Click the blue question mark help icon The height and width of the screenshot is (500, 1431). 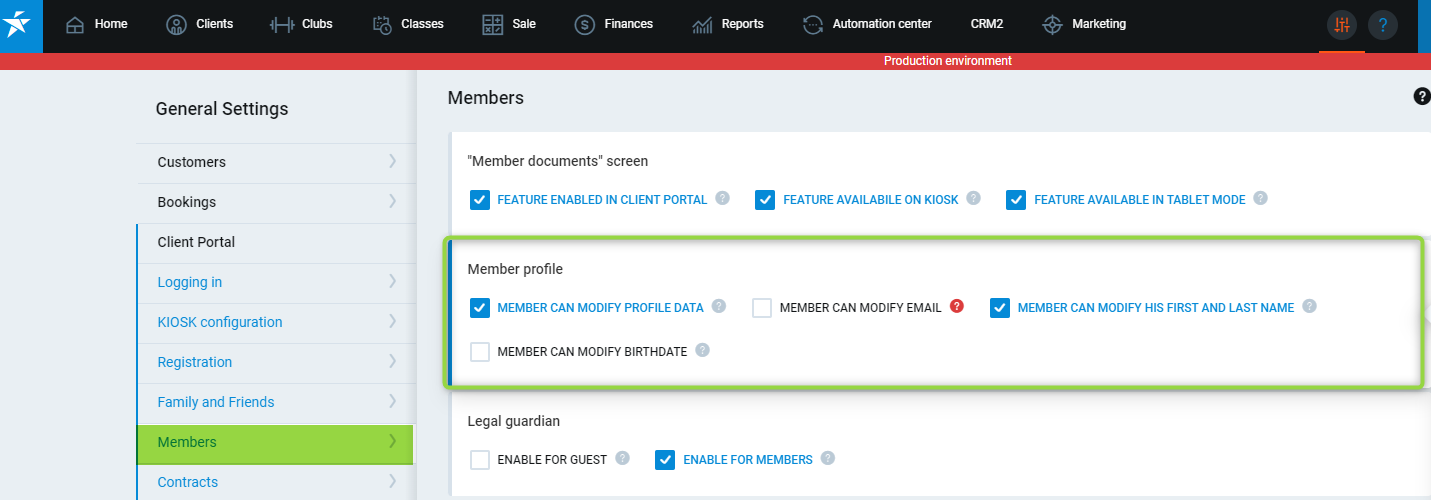pyautogui.click(x=1383, y=25)
